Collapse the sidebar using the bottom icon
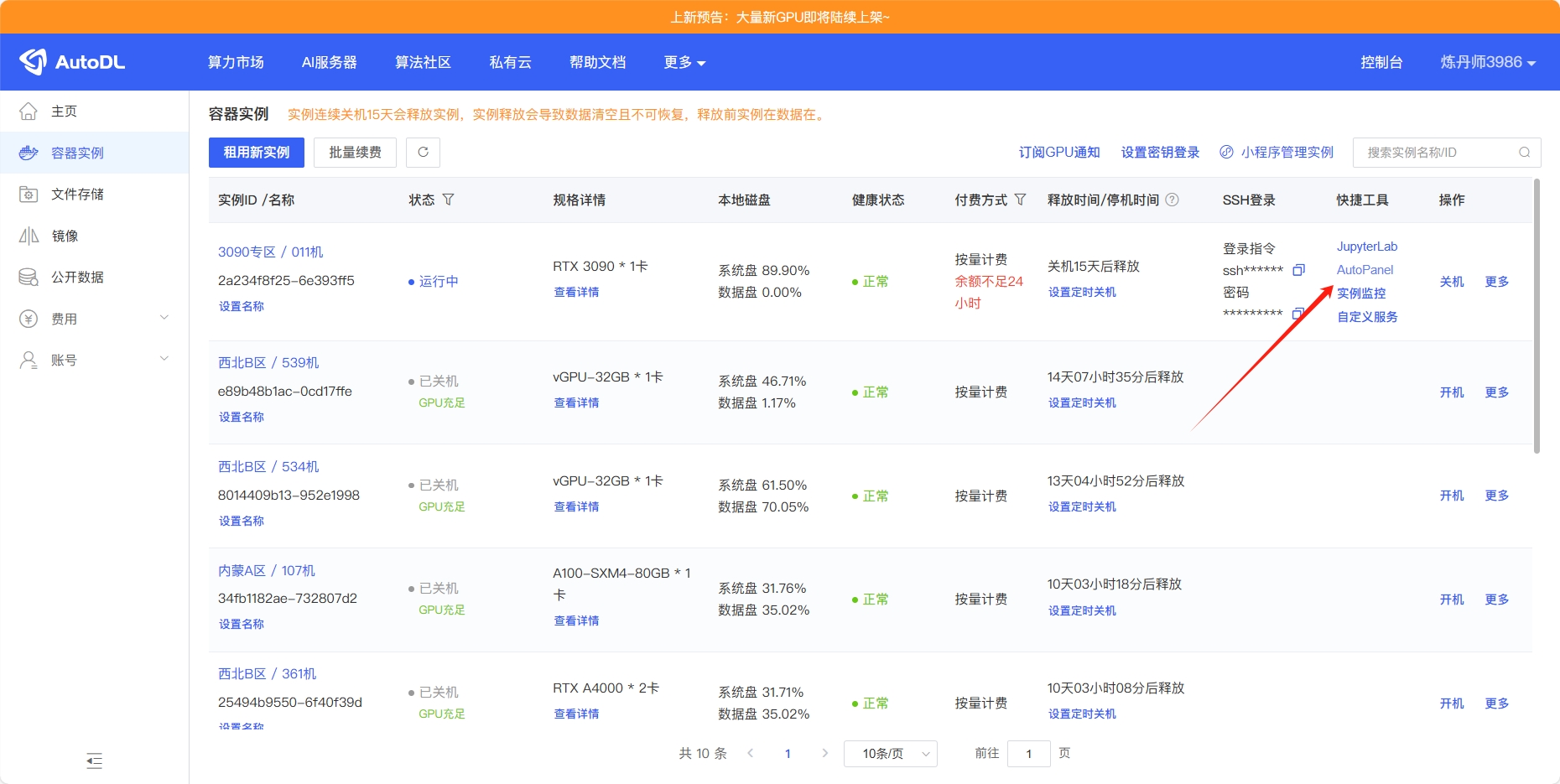Viewport: 1560px width, 784px height. [94, 761]
